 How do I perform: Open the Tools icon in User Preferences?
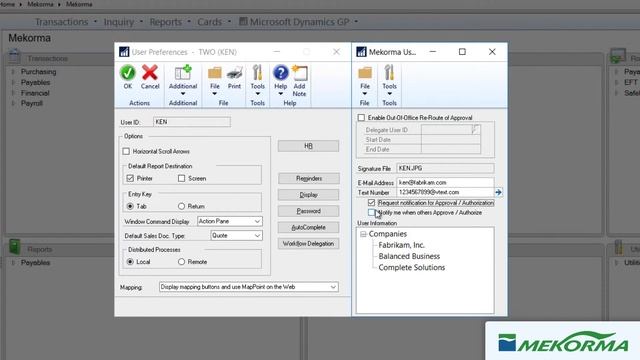258,73
